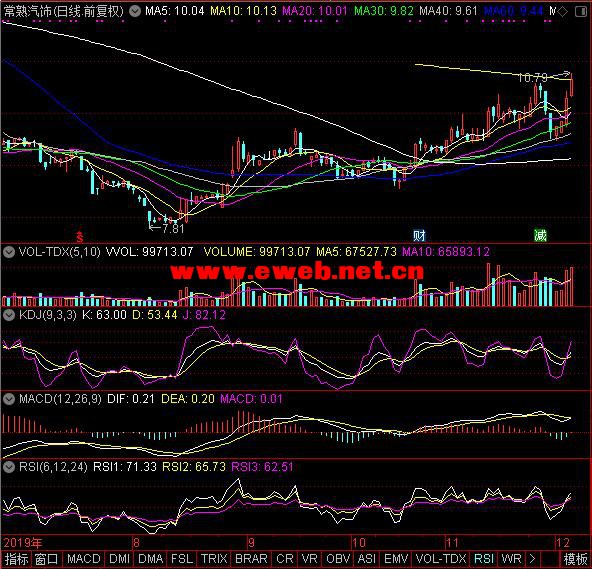Screen dimensions: 592x569
Task: Switch to the MACD indicator tab
Action: 83,559
